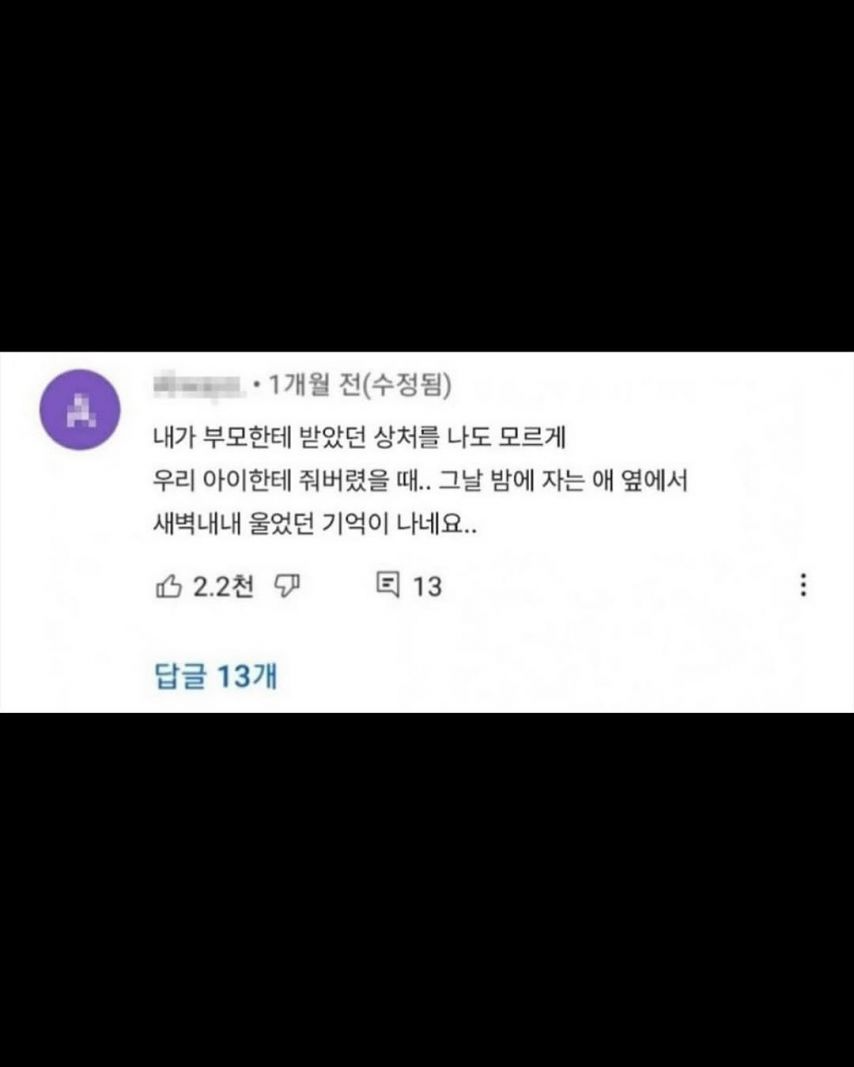Click the word 아이한테 in second line
Image resolution: width=854 pixels, height=1067 pixels.
tap(248, 480)
